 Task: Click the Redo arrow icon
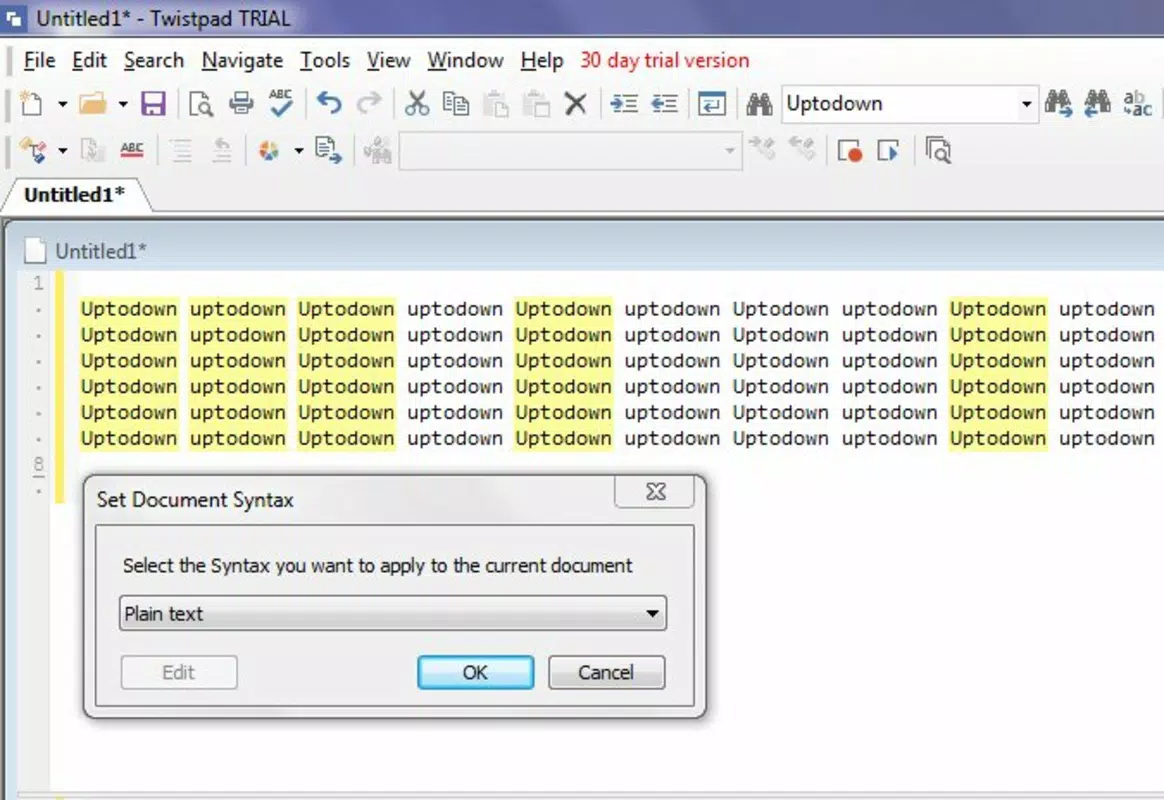369,103
